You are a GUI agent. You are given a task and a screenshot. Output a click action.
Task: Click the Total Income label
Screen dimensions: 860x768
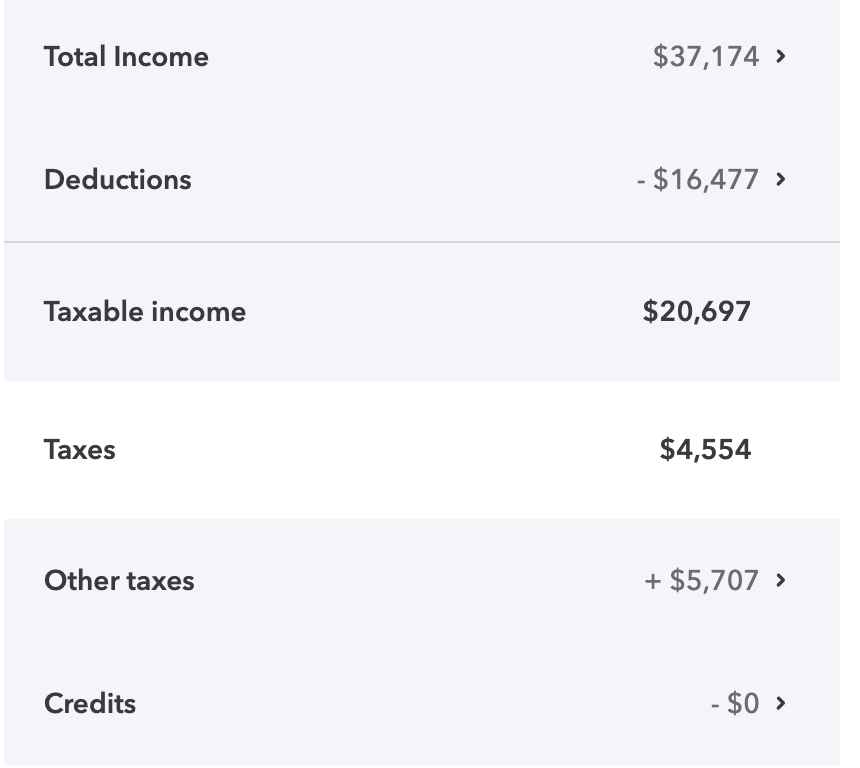[126, 57]
